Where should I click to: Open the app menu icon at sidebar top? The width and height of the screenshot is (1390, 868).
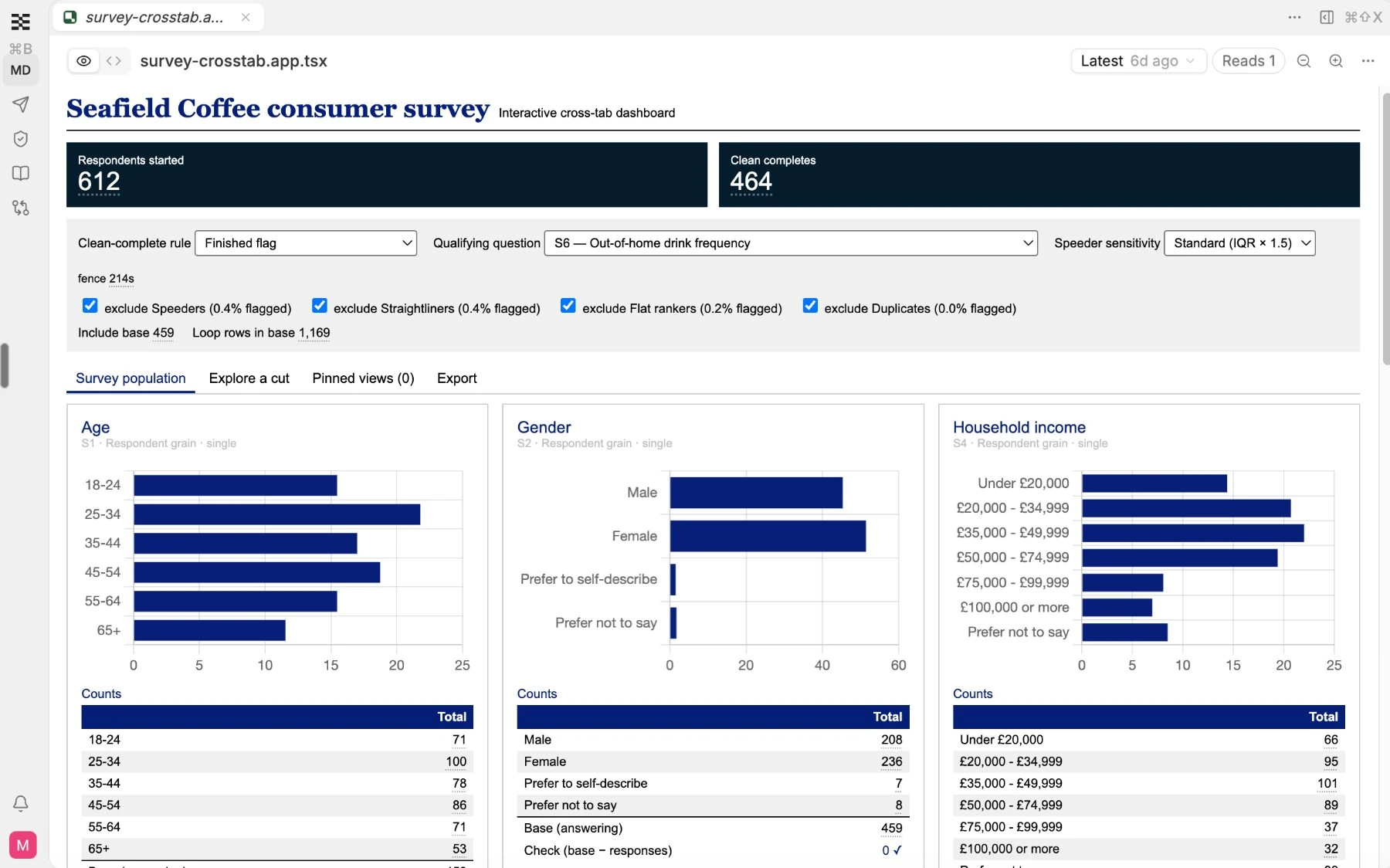21,22
